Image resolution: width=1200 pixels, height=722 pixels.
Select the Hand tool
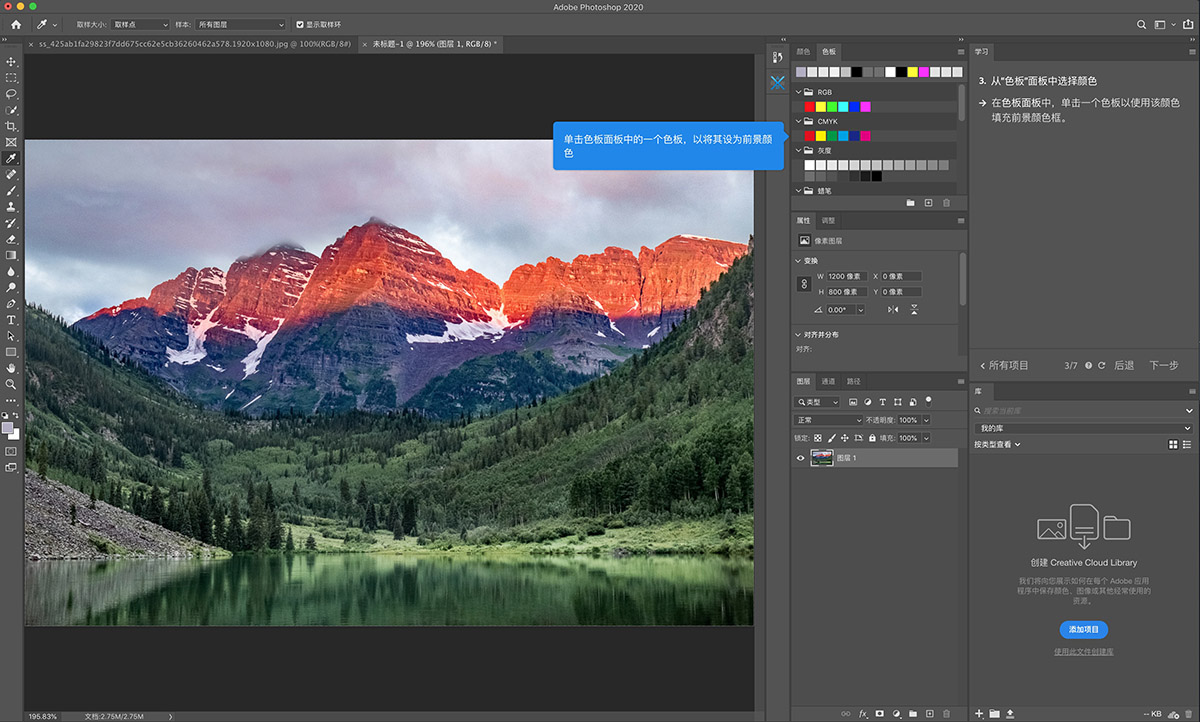(x=11, y=368)
